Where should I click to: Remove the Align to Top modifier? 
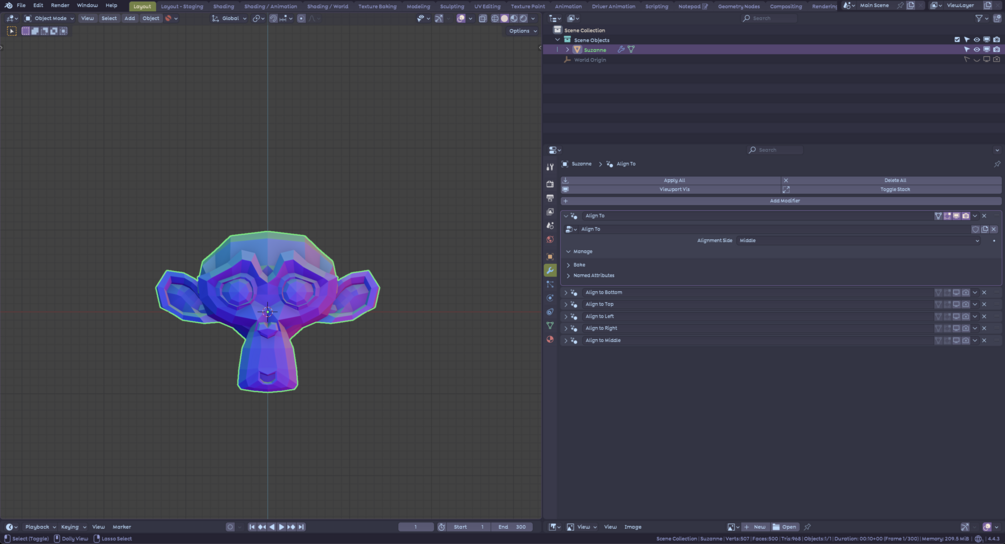(984, 304)
